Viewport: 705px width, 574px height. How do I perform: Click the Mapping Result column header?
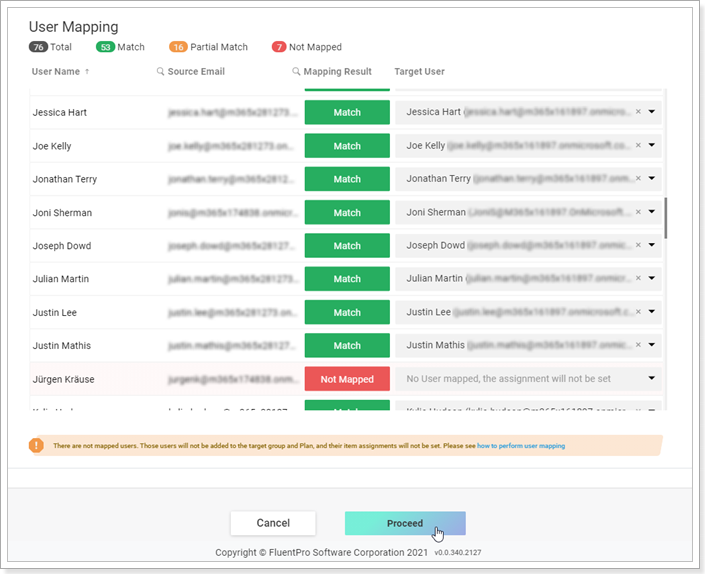coord(337,71)
